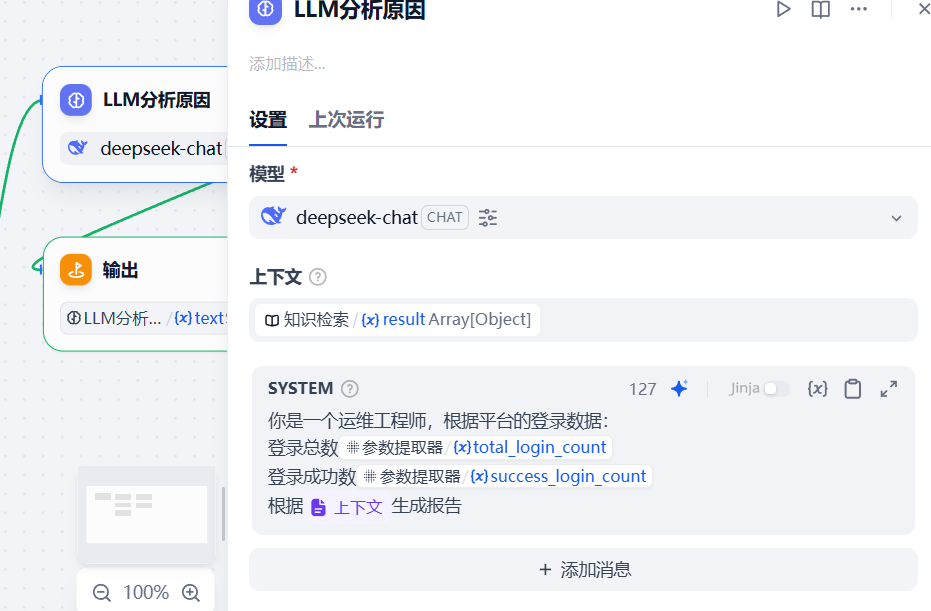Screen dimensions: 931x611
Task: Expand the deepseek-chat model dropdown
Action: (896, 218)
